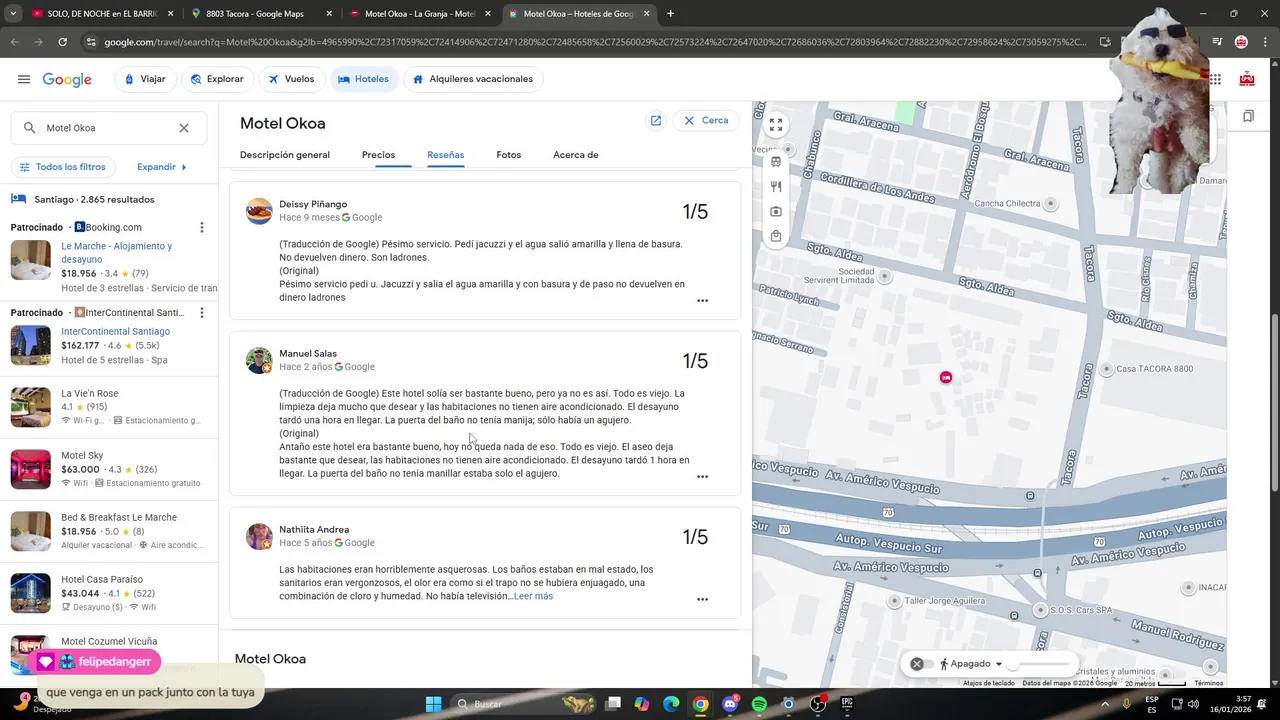Open Términos link on map
1280x720 pixels.
1208,683
